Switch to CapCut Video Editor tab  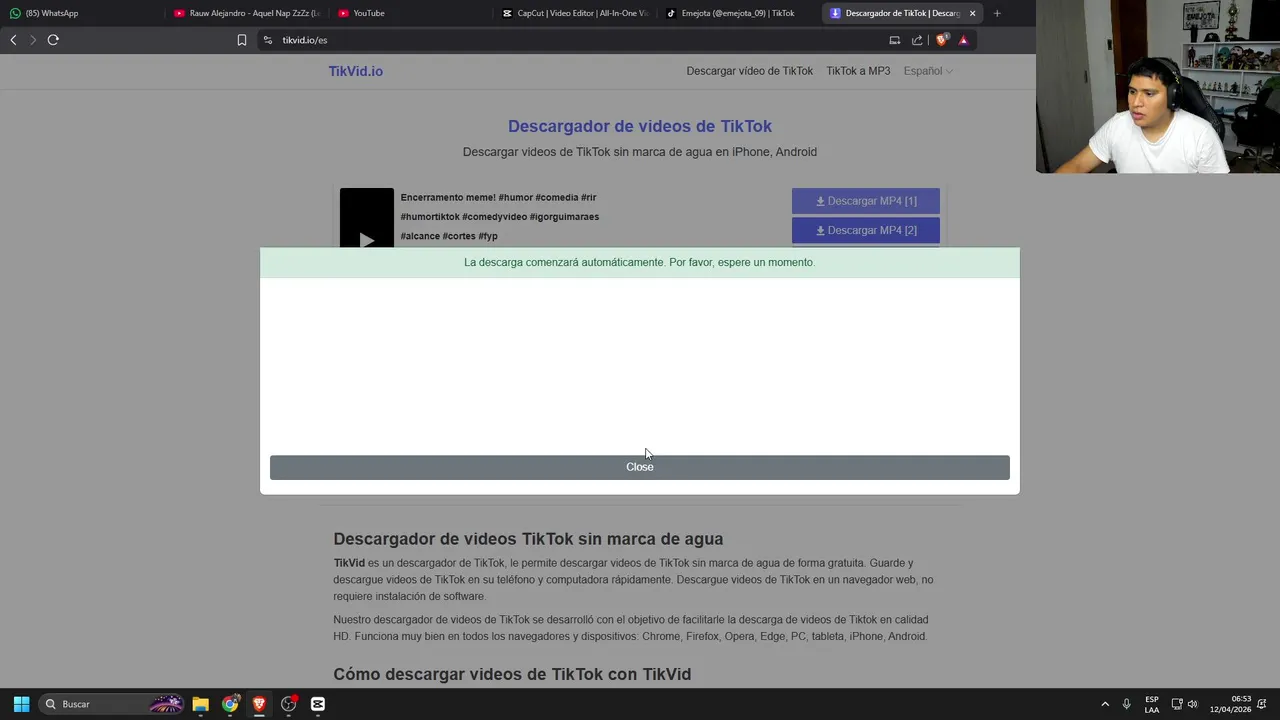tap(575, 13)
